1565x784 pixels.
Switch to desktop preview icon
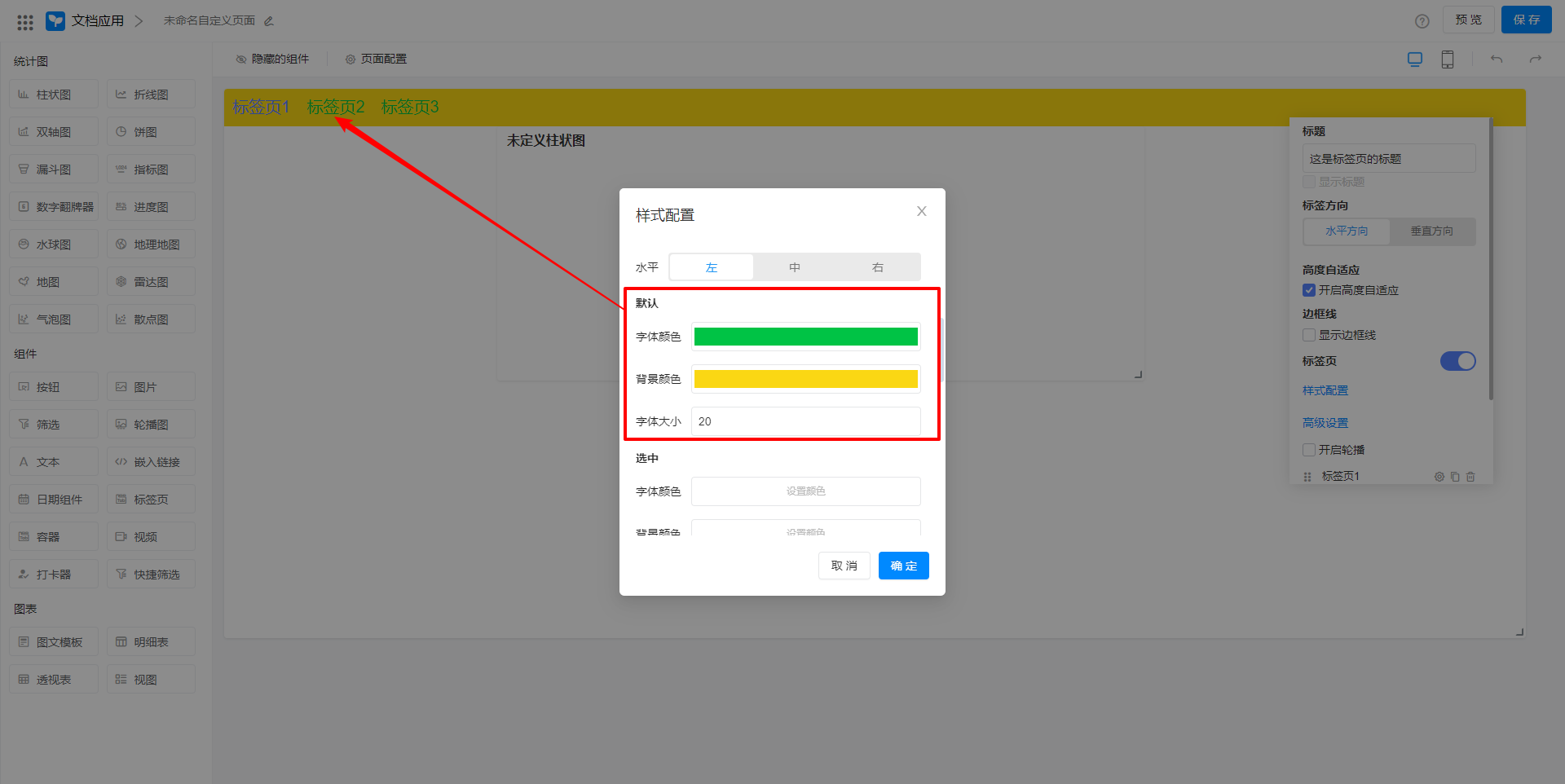(x=1415, y=59)
